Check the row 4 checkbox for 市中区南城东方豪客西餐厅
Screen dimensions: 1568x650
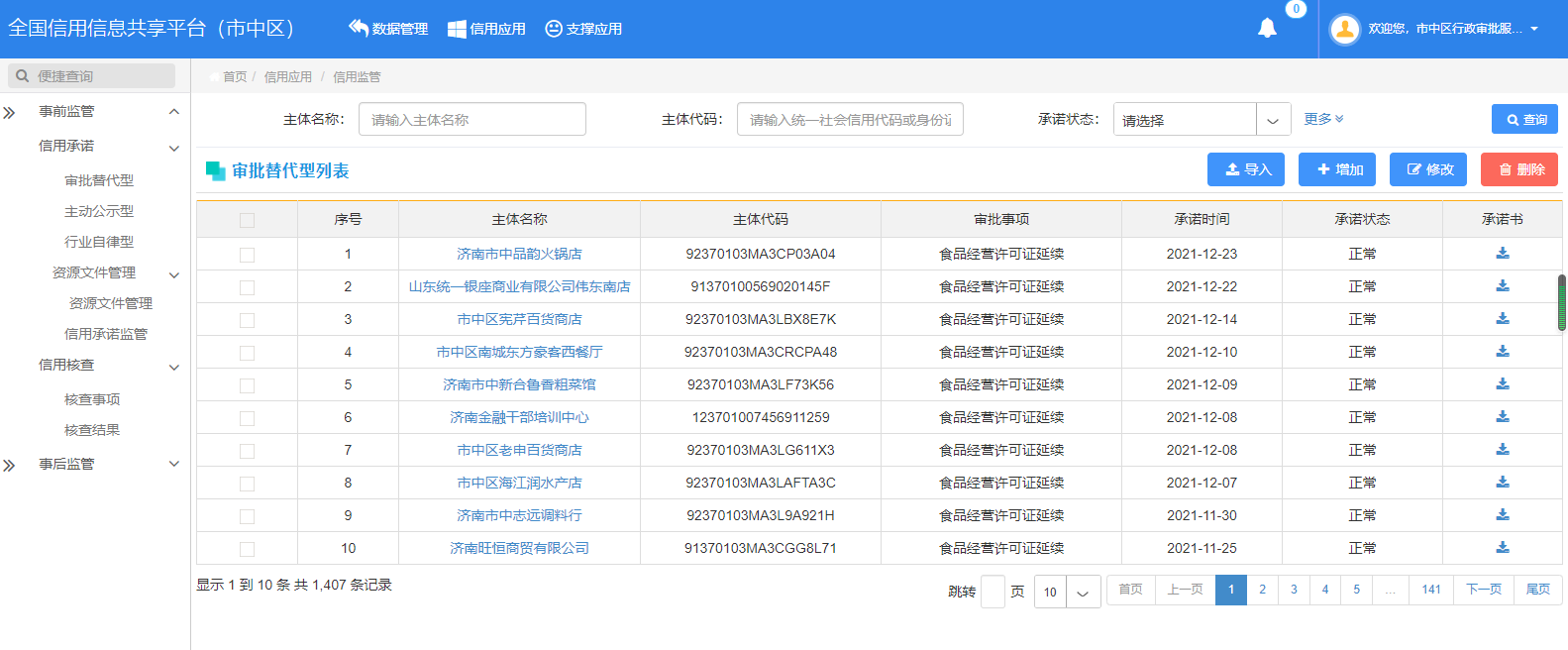point(247,353)
